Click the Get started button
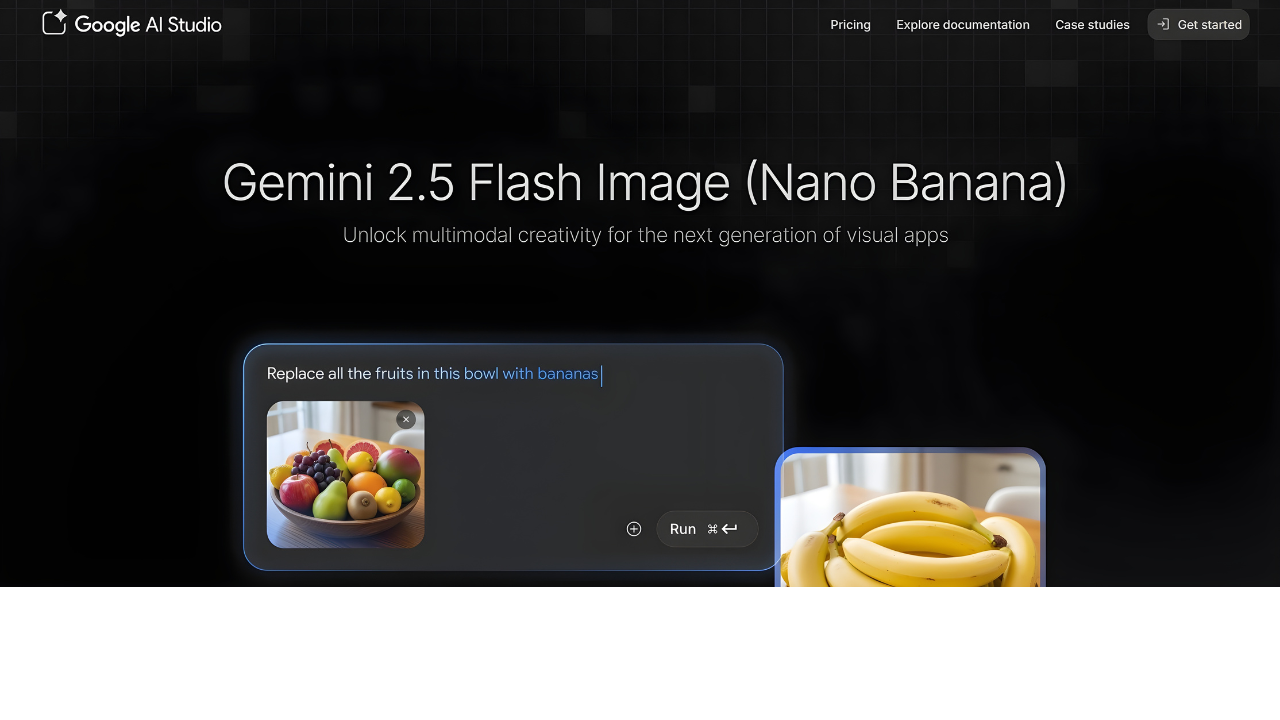Screen dimensions: 1280x720 pos(1198,25)
